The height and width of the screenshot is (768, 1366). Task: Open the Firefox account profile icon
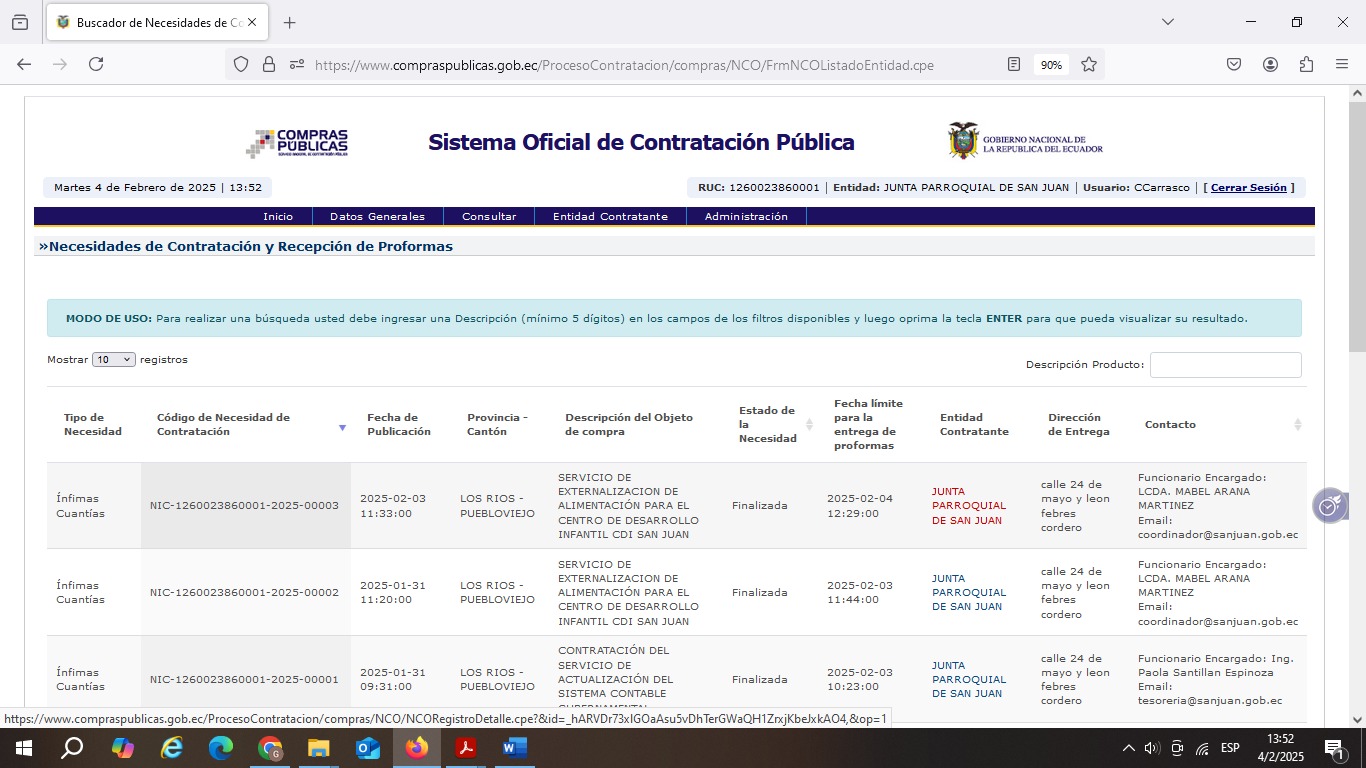(1270, 64)
